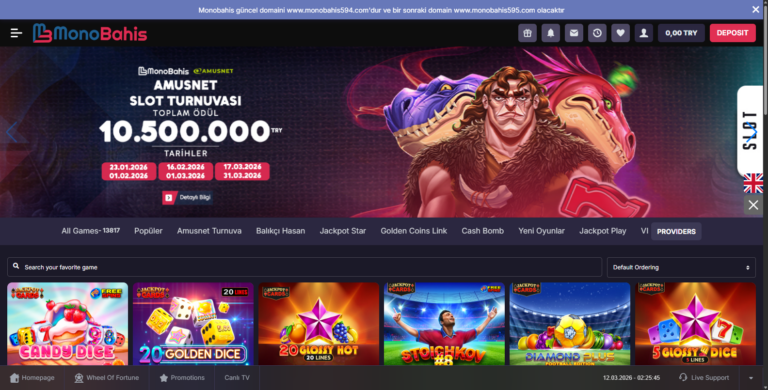Open the messages envelope icon
This screenshot has height=390, width=768.
(x=574, y=33)
